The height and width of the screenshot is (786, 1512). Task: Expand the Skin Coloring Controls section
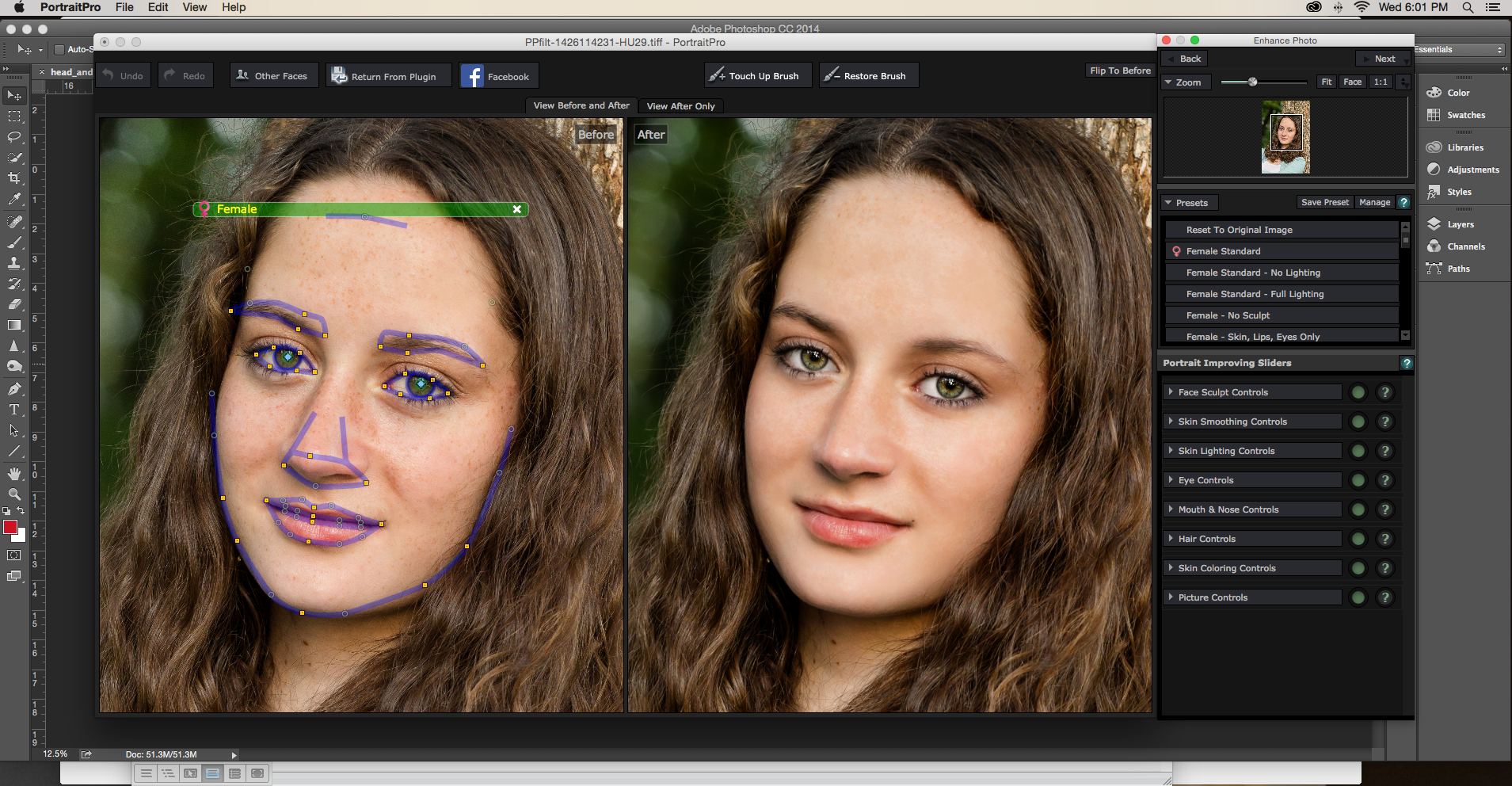[1252, 568]
